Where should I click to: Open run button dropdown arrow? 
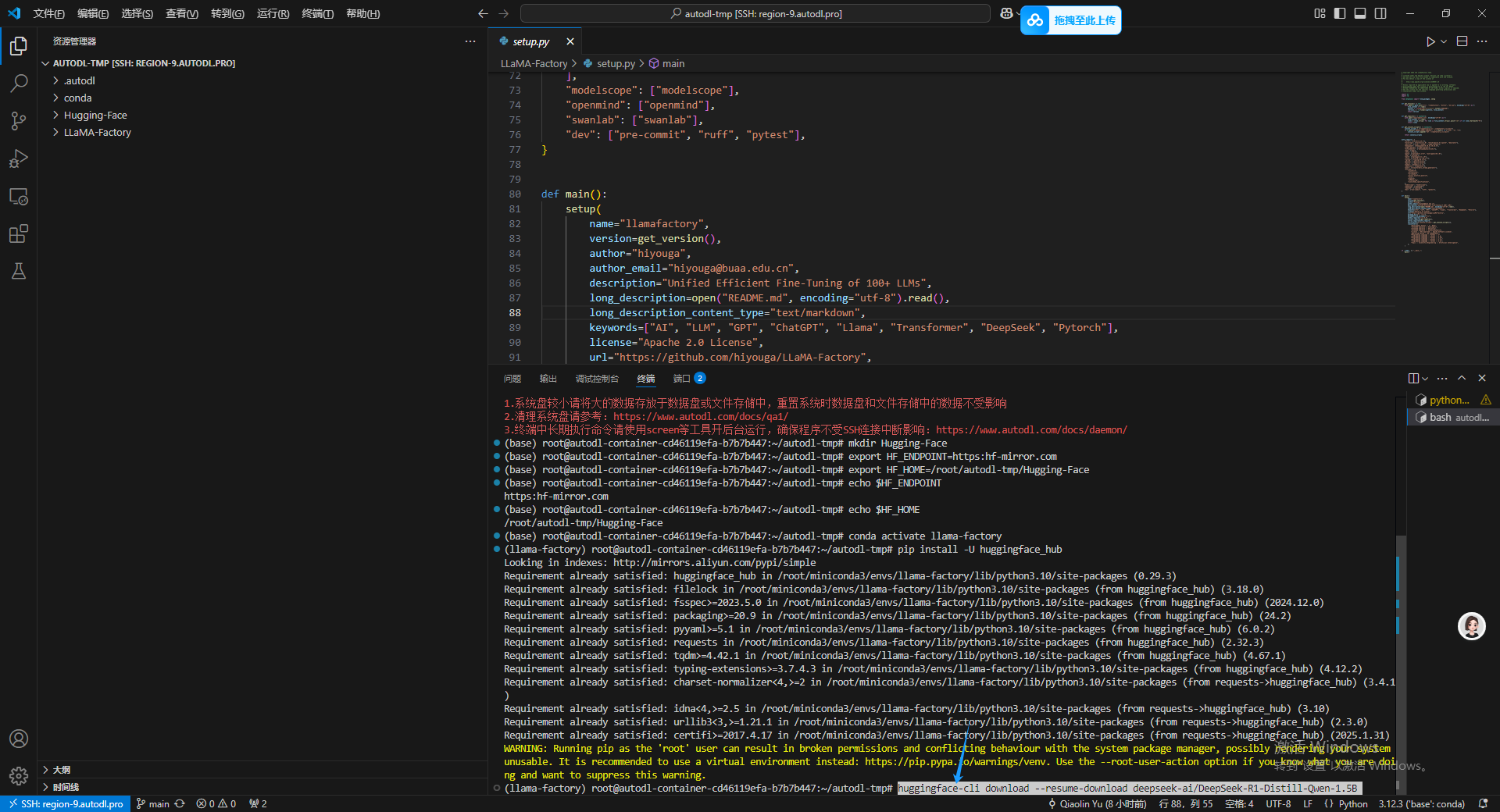click(x=1444, y=41)
